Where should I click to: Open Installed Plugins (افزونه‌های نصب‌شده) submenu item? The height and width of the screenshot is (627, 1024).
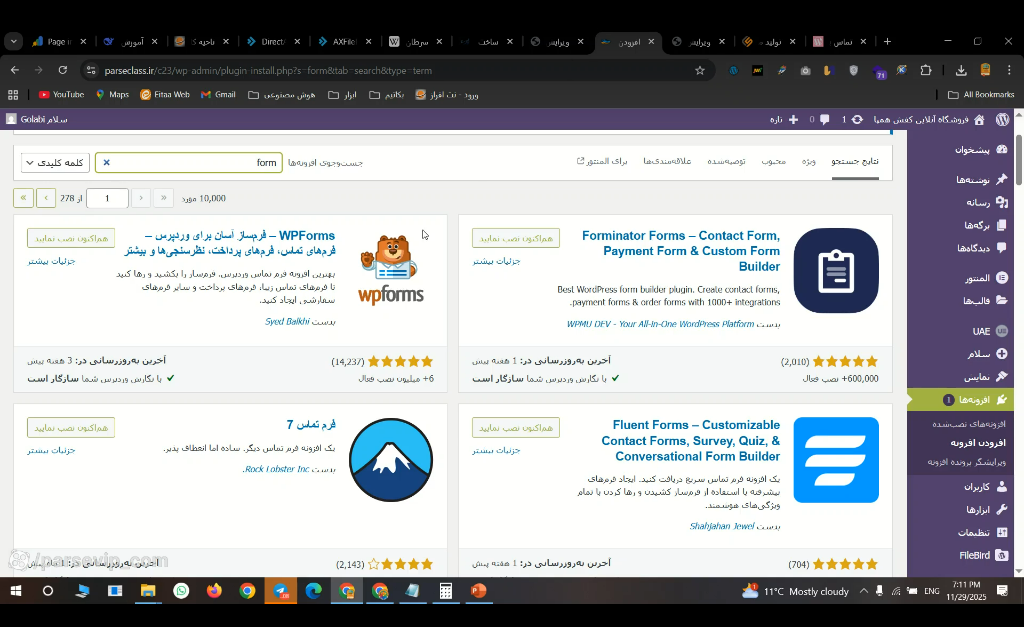[968, 424]
